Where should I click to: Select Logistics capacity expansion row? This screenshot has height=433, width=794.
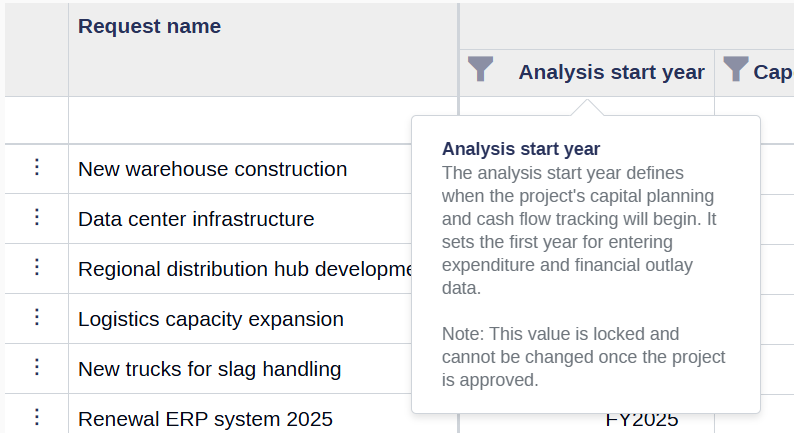[x=211, y=320]
